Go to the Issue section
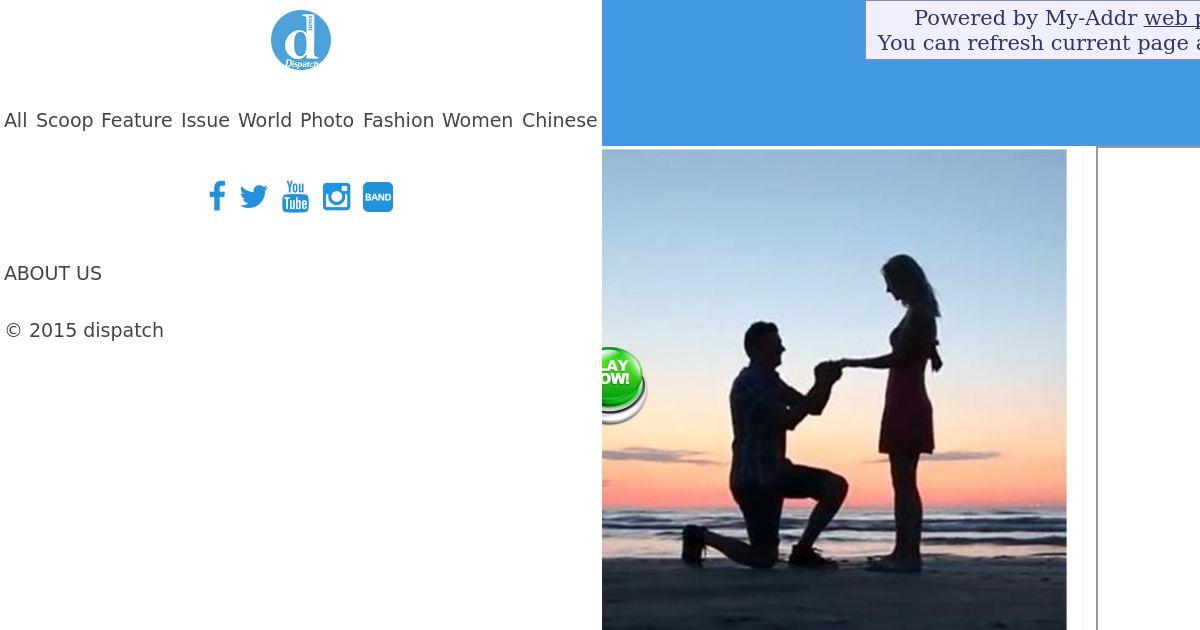 (205, 120)
